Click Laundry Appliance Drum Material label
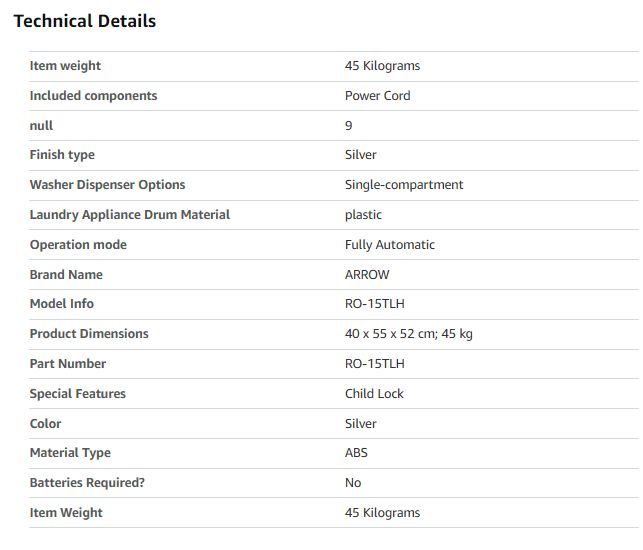Screen dimensions: 643x550 pos(129,215)
